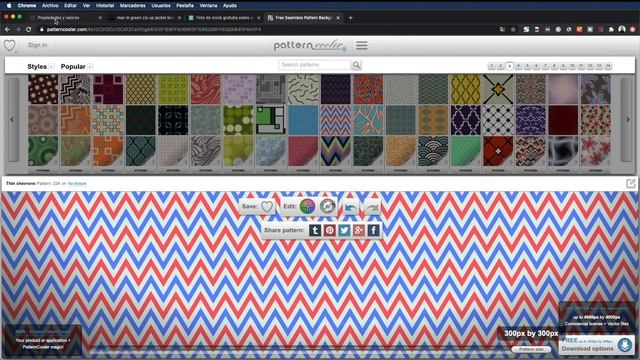Bookmark the page with the star icon
Screen dimensions: 640x360
(513, 29)
